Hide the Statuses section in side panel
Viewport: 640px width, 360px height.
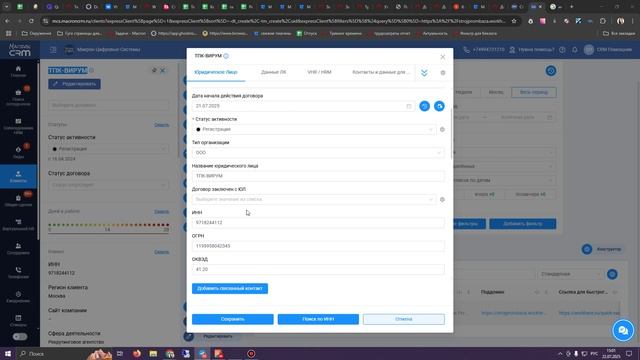pos(162,125)
